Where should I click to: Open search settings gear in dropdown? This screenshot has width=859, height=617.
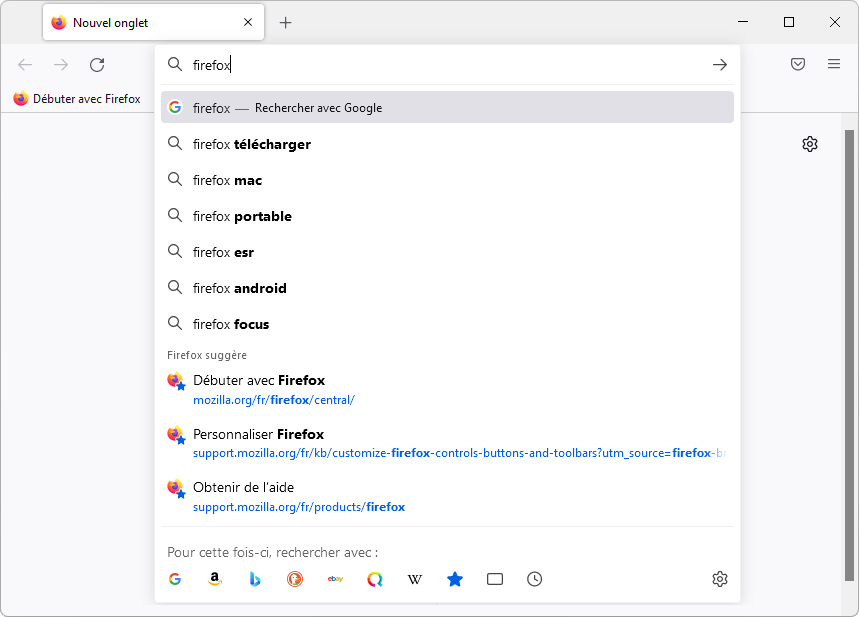720,579
